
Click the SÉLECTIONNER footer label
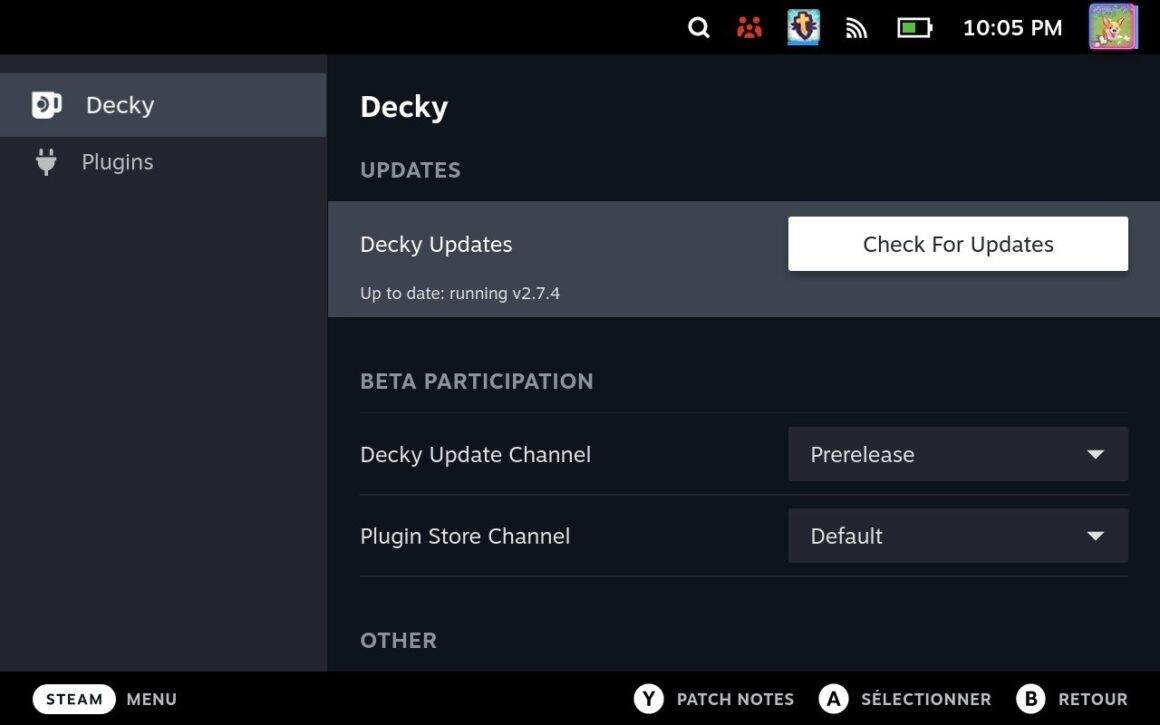(x=925, y=699)
